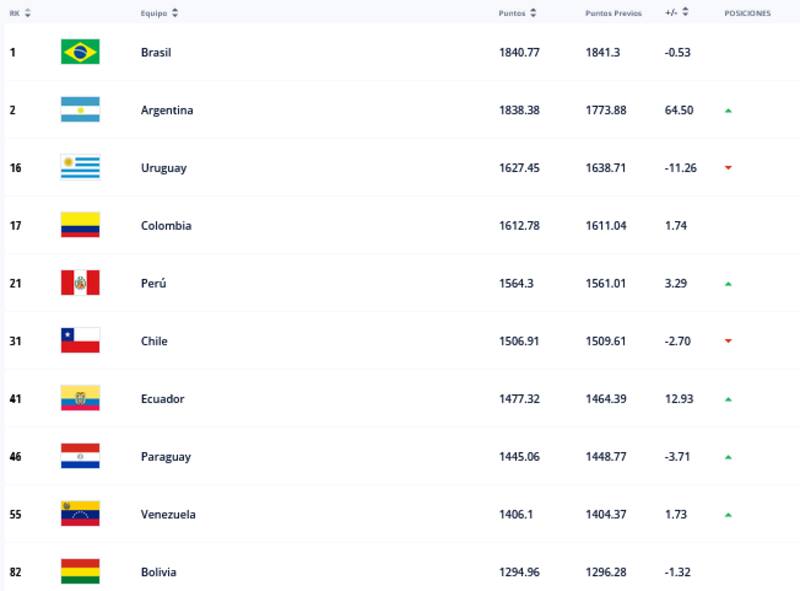Sort by +/- column arrows

pos(685,13)
